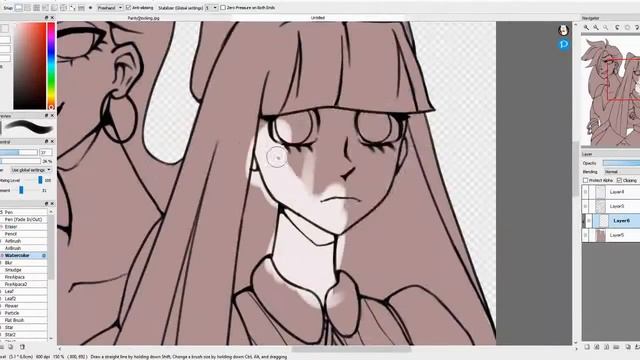Float the color panel
The width and height of the screenshot is (640, 360).
(x=46, y=18)
